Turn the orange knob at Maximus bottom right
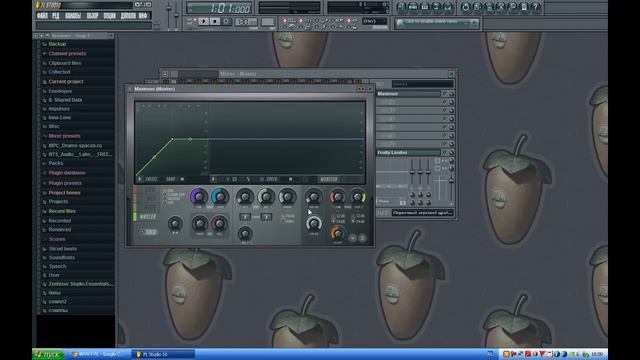Viewport: 640px width, 360px height. coord(337,233)
